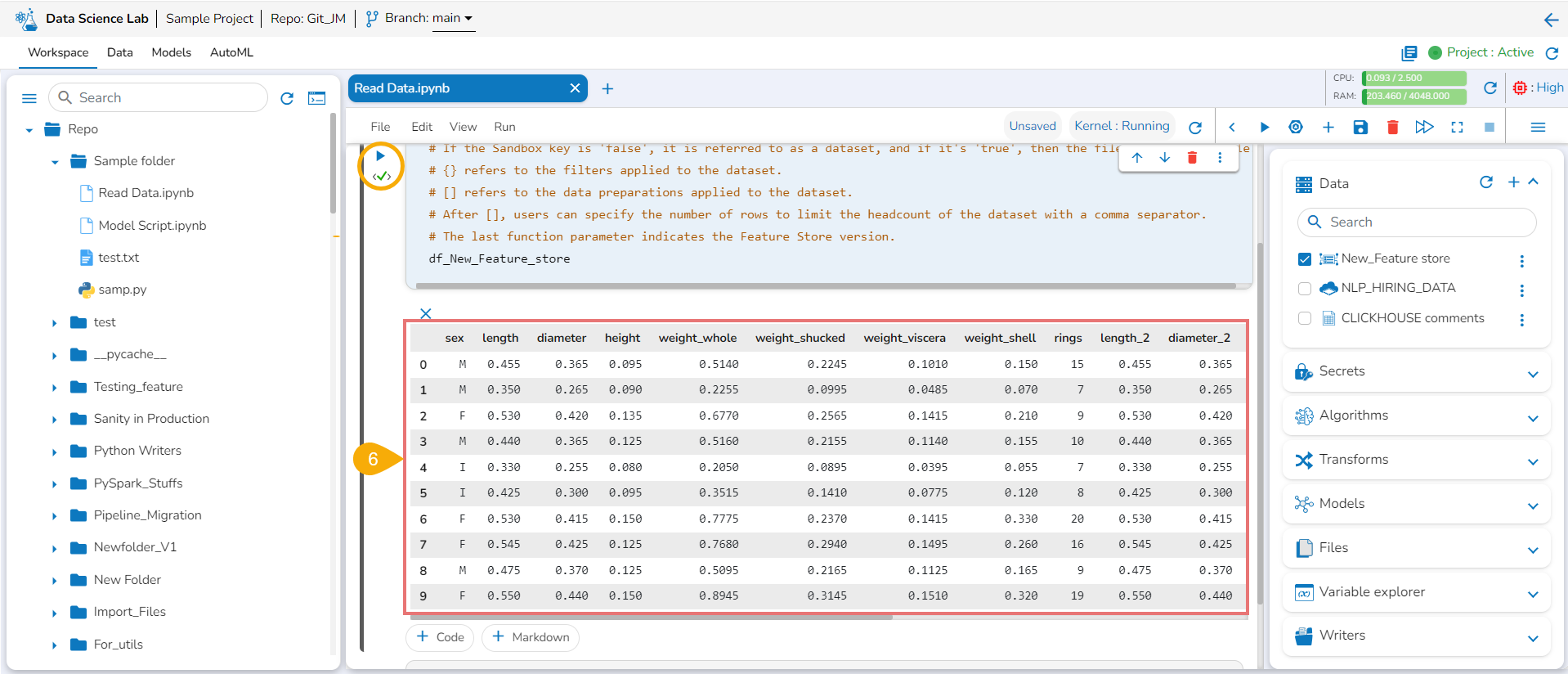Switch to the AutoML tab
Screen dimensions: 1568x674
pos(231,52)
